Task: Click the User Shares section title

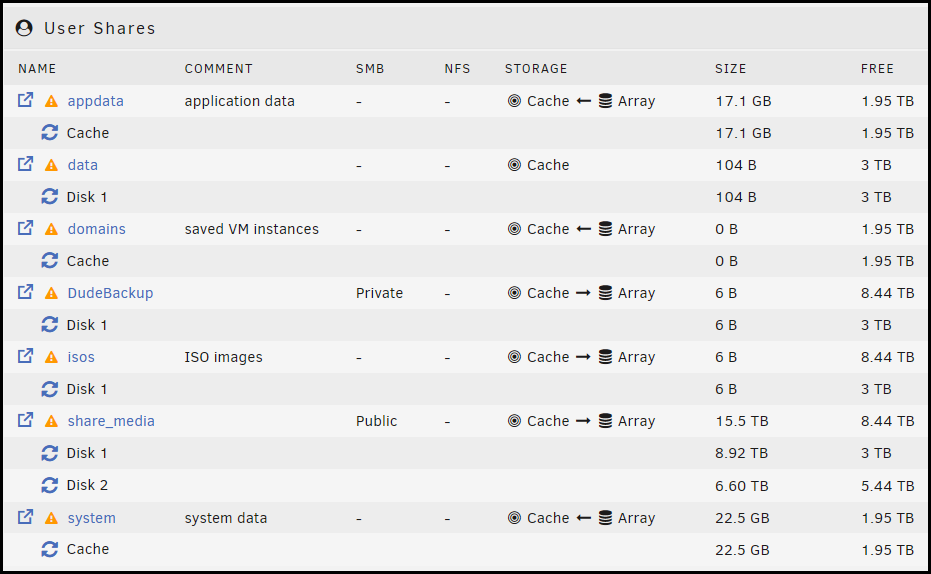Action: click(x=100, y=28)
